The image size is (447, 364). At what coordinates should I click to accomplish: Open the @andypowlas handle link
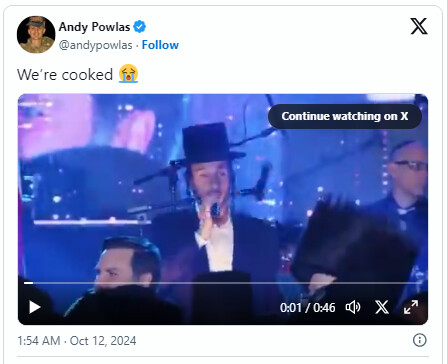[x=96, y=45]
